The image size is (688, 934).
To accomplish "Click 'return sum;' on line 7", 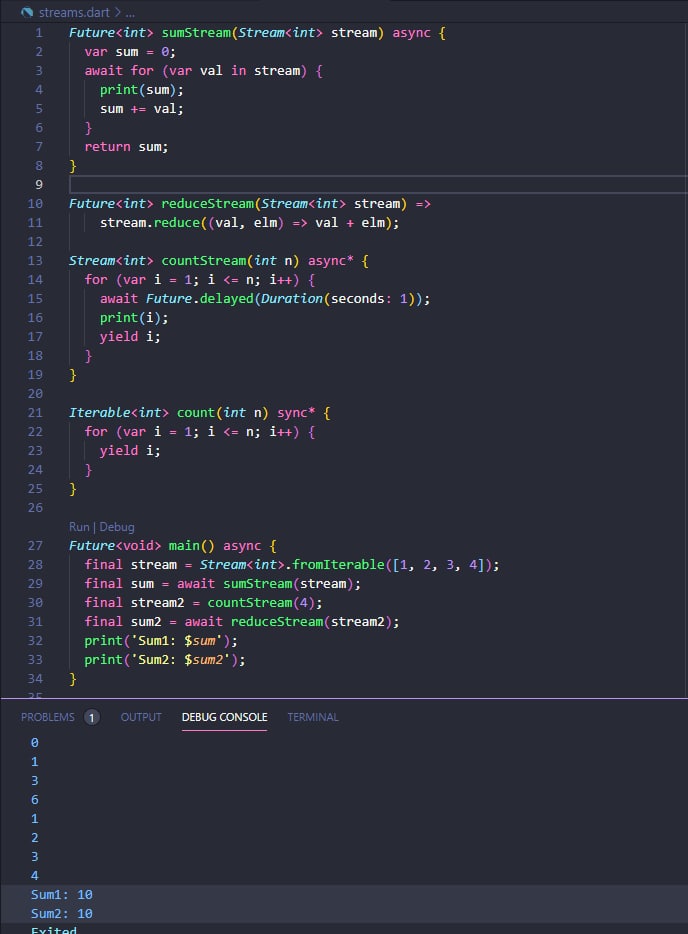I will (126, 147).
